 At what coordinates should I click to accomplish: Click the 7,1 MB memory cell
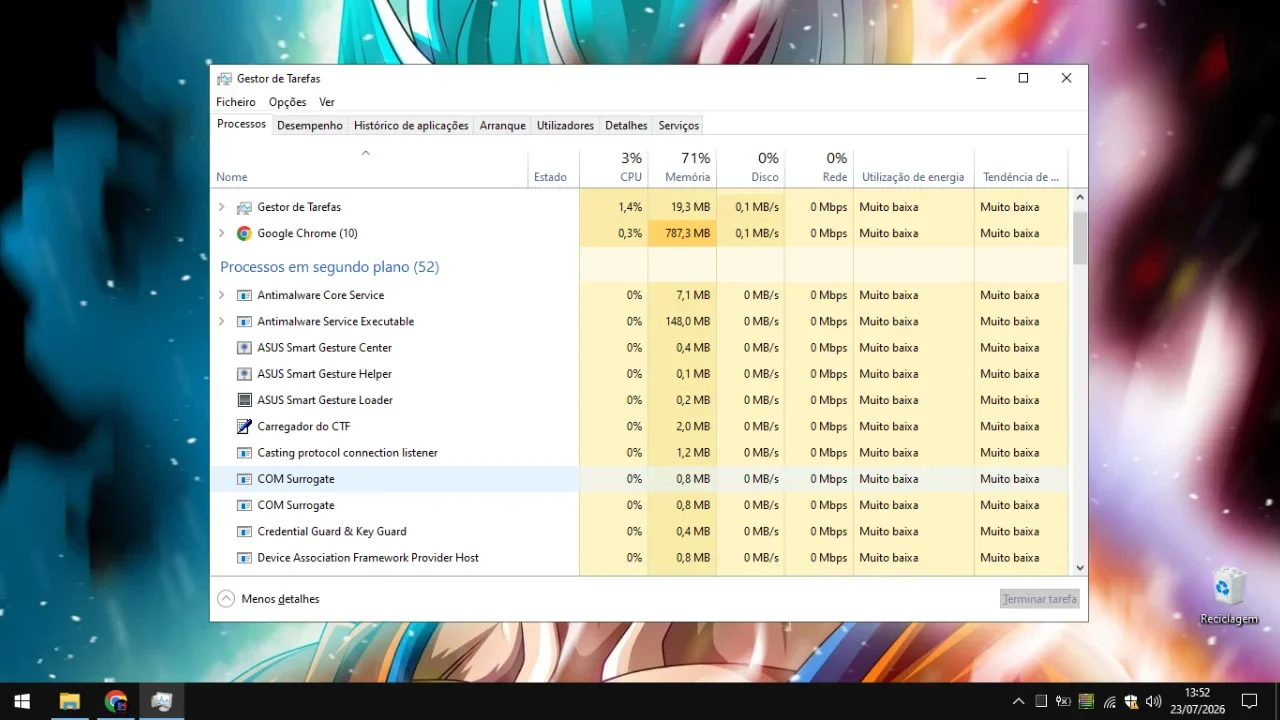pos(682,295)
